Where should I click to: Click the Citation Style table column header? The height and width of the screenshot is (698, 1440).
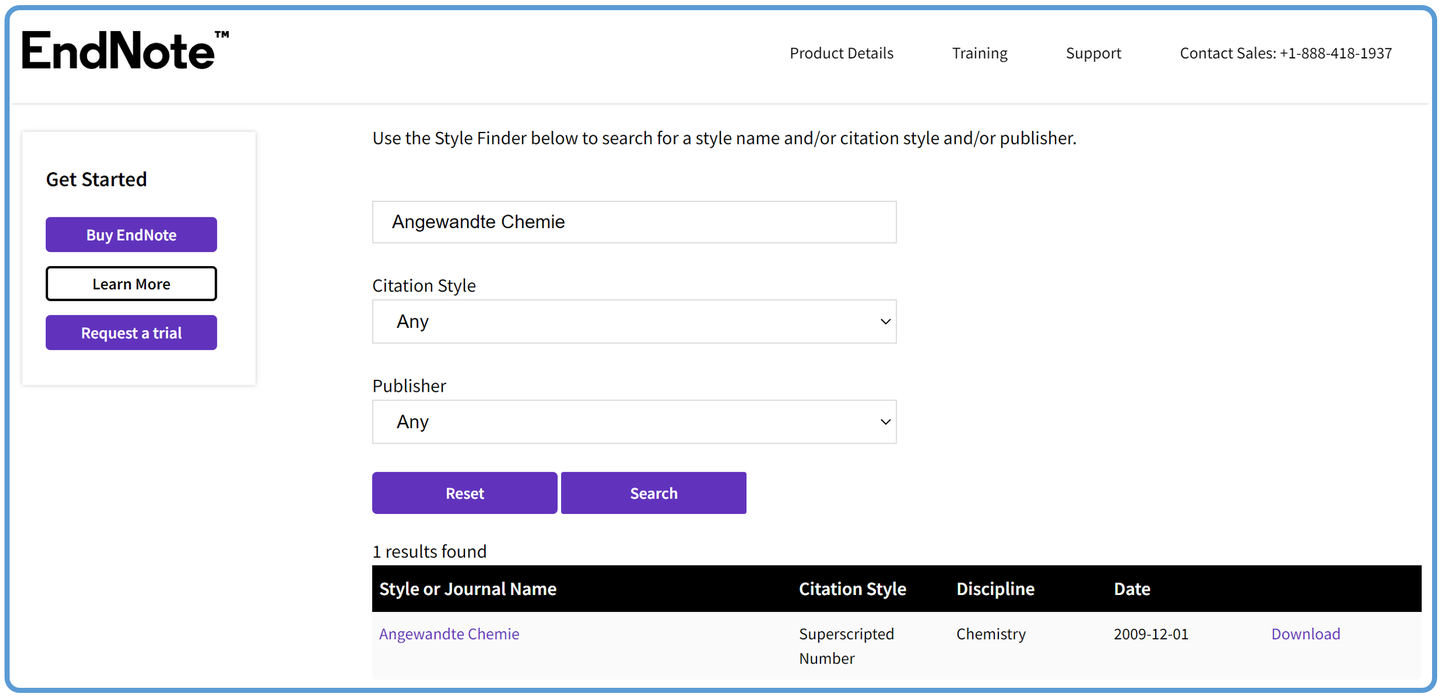852,589
